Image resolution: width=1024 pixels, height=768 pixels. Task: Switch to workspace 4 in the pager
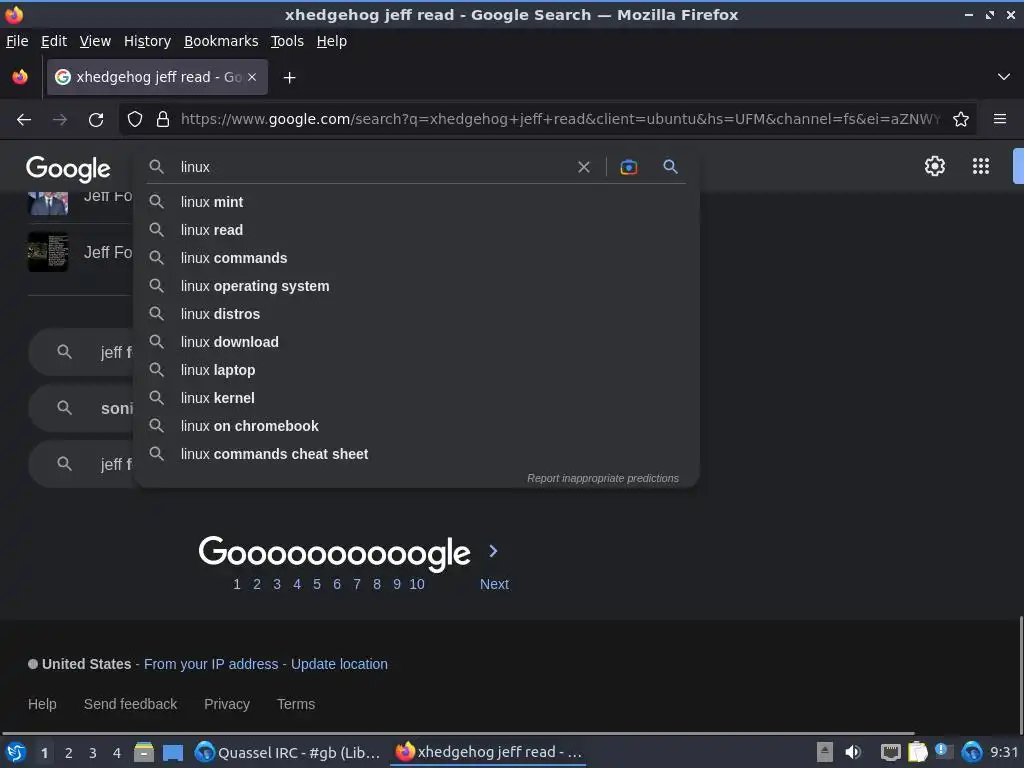coord(117,753)
